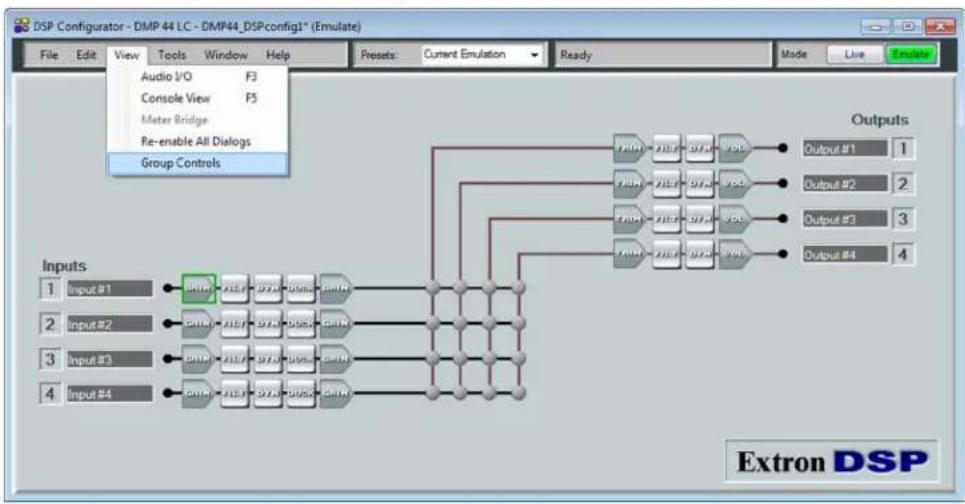Image resolution: width=965 pixels, height=504 pixels.
Task: Toggle mix-point Input #4 to Output #1
Action: (433, 393)
